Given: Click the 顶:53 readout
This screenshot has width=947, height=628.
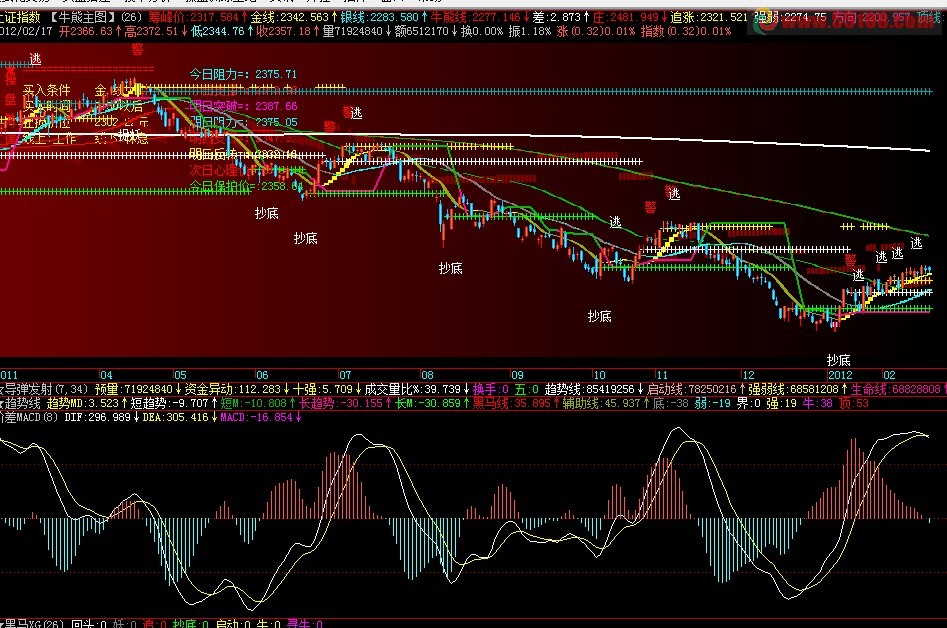Looking at the screenshot, I should pos(853,403).
